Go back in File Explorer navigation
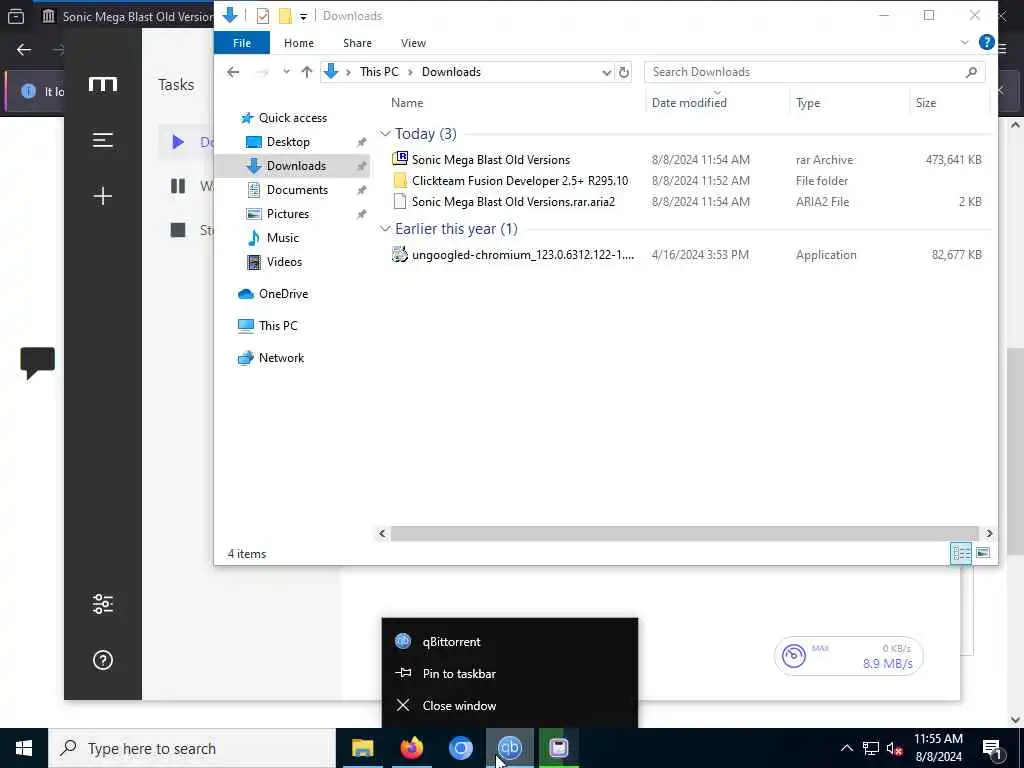 [233, 72]
